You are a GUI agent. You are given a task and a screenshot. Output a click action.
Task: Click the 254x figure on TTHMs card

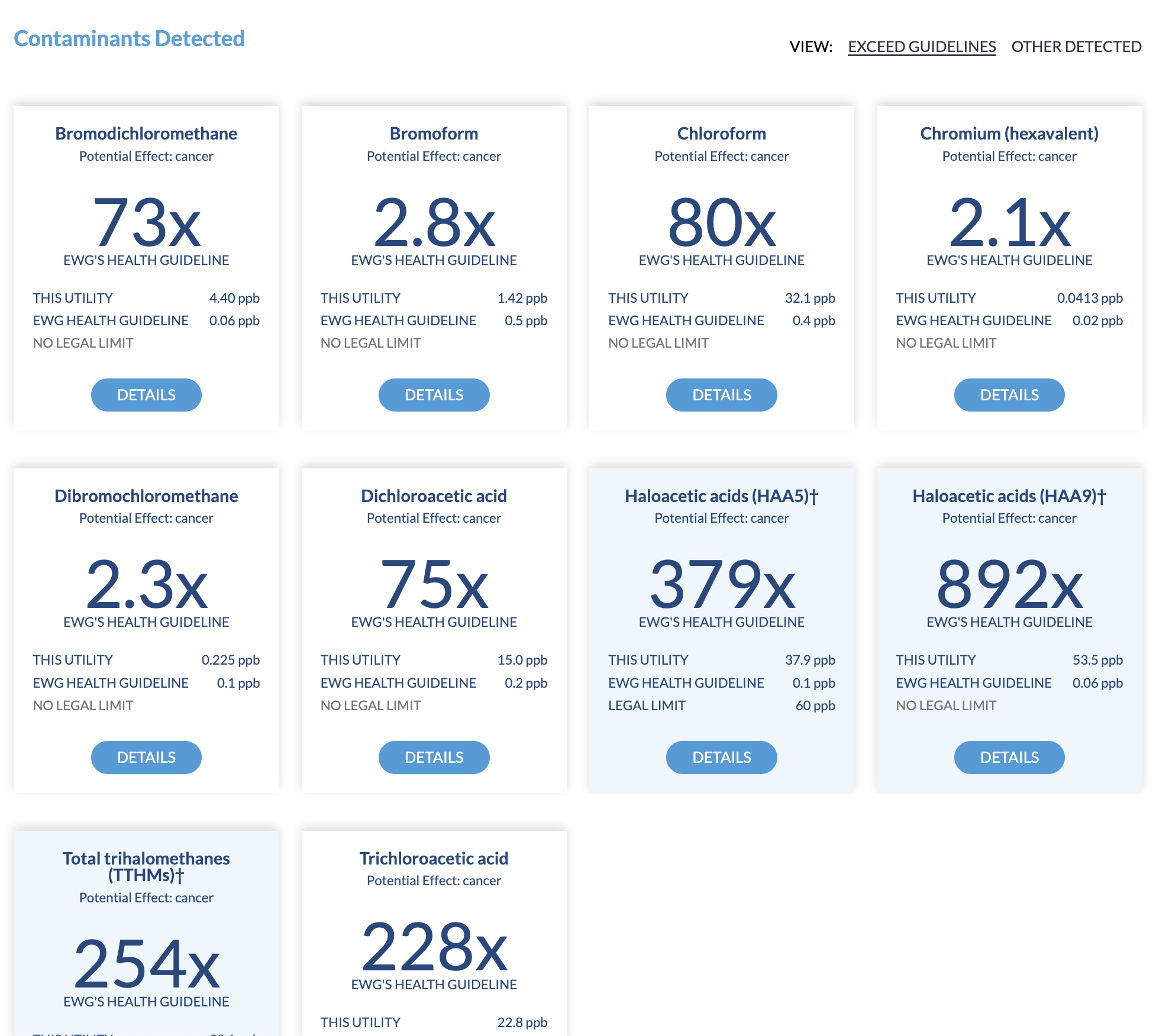[x=146, y=964]
